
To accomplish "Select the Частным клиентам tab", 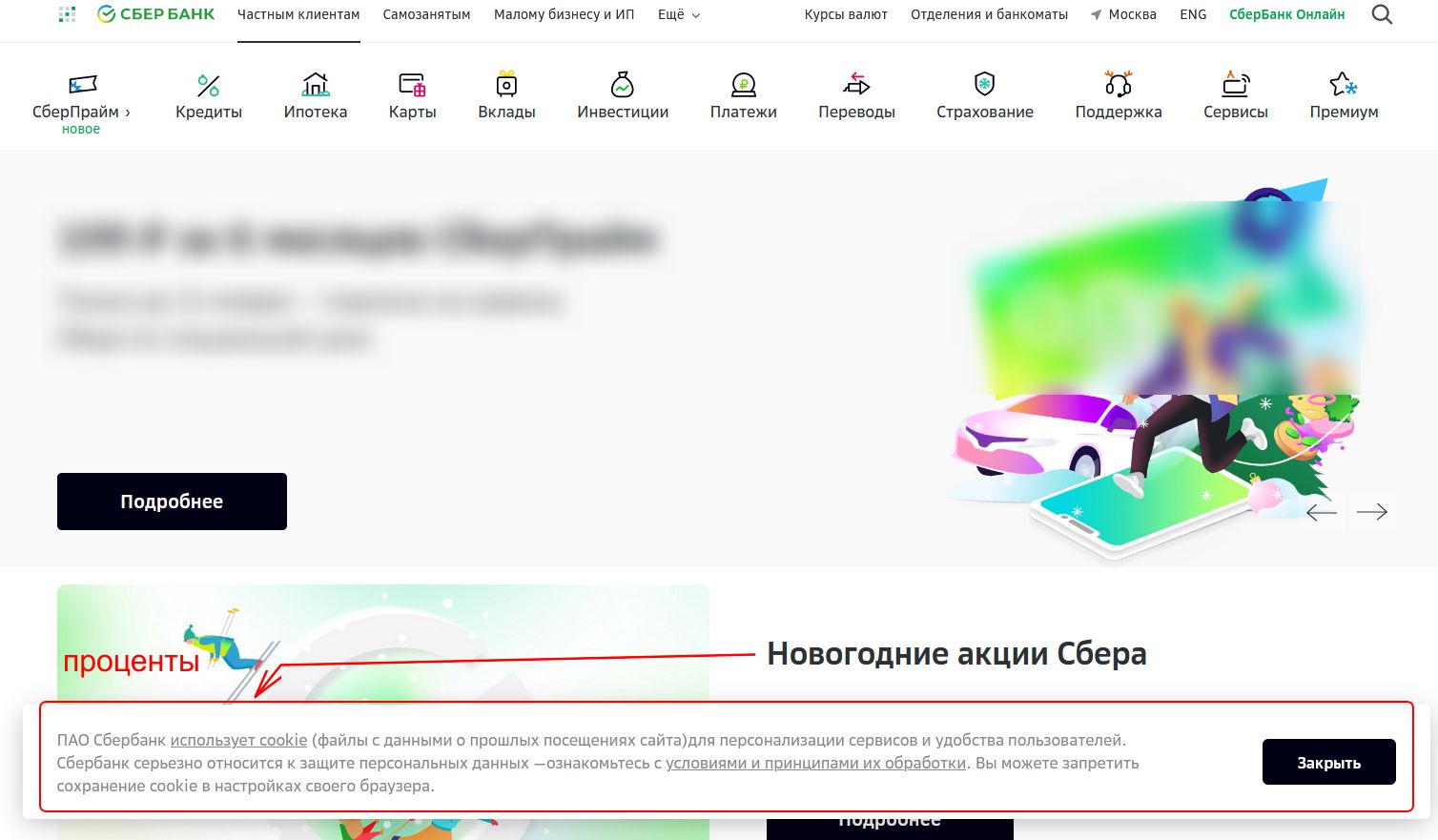I will point(298,15).
